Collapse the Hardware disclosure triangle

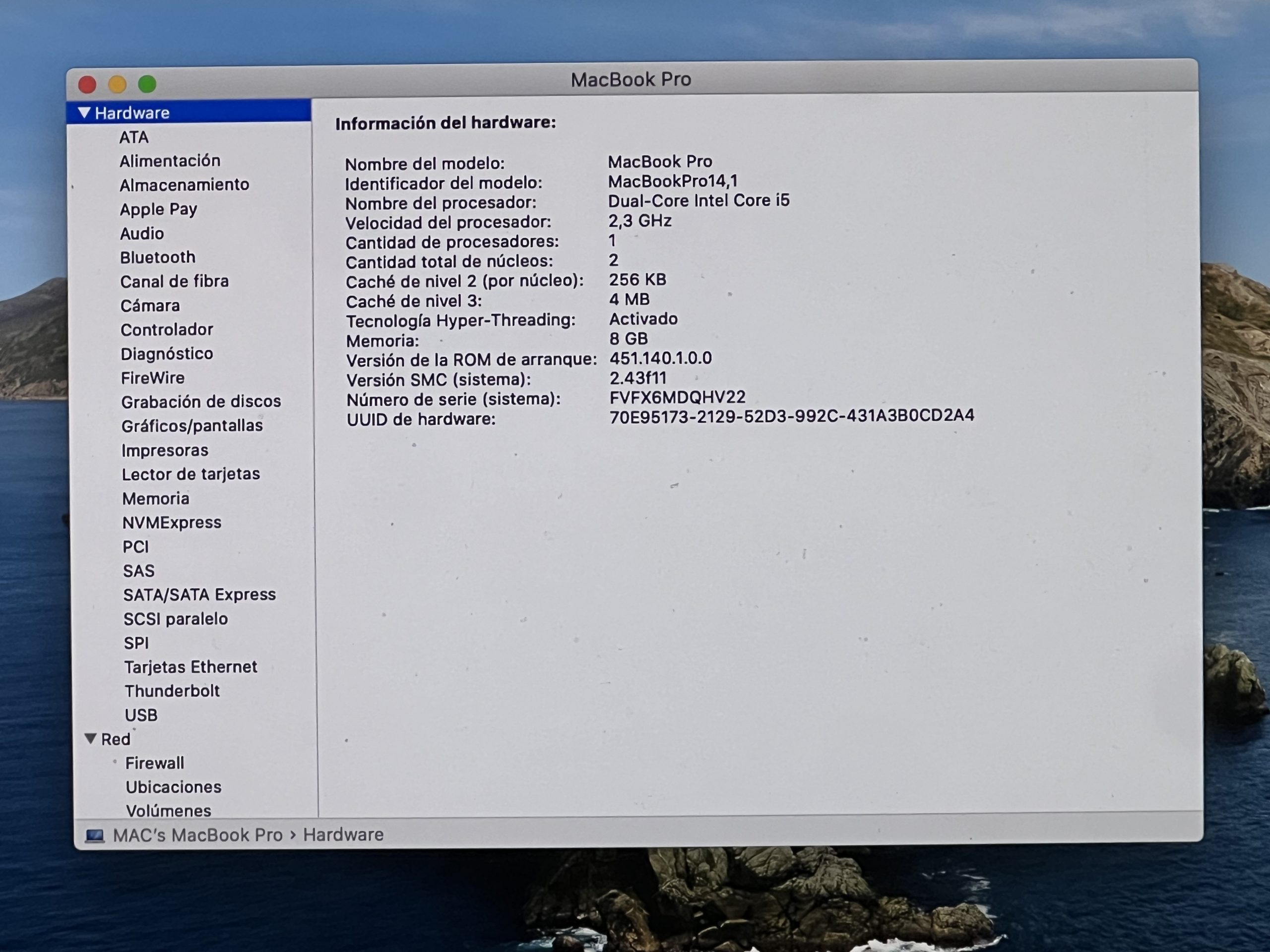pyautogui.click(x=84, y=113)
